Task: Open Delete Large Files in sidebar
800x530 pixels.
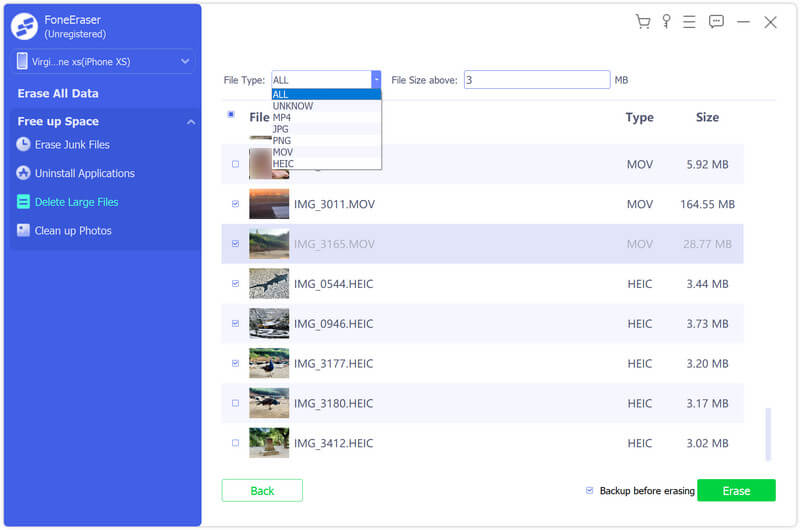Action: point(76,202)
